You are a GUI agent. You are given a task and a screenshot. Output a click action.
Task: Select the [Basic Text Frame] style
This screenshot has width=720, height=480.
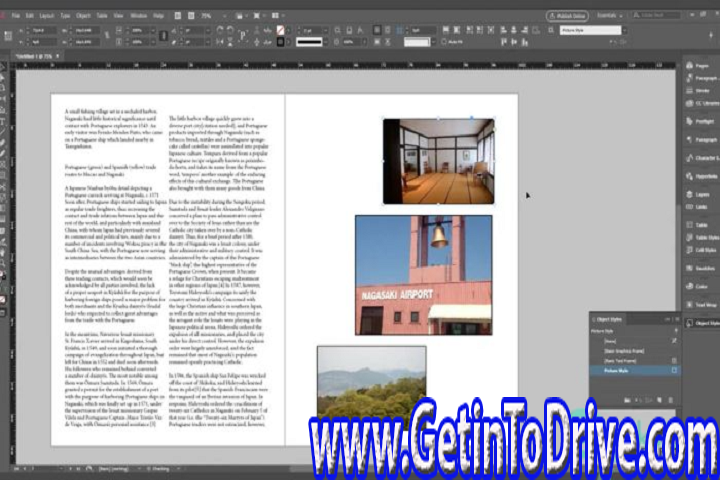pyautogui.click(x=634, y=361)
